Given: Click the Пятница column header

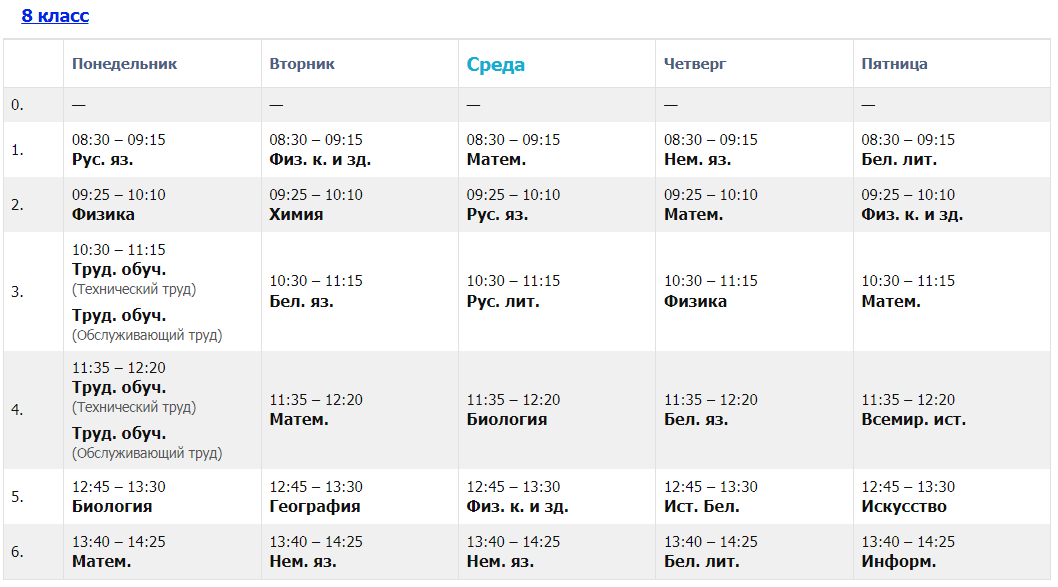Looking at the screenshot, I should (x=895, y=64).
